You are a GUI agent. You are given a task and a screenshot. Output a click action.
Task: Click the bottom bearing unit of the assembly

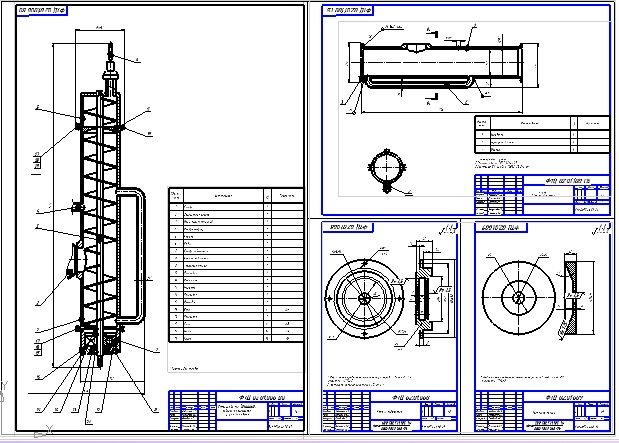click(99, 347)
